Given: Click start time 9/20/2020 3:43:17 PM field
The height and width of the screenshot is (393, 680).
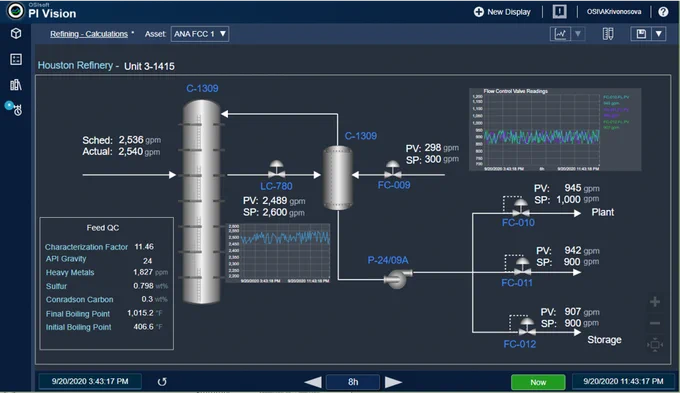Looking at the screenshot, I should [90, 381].
